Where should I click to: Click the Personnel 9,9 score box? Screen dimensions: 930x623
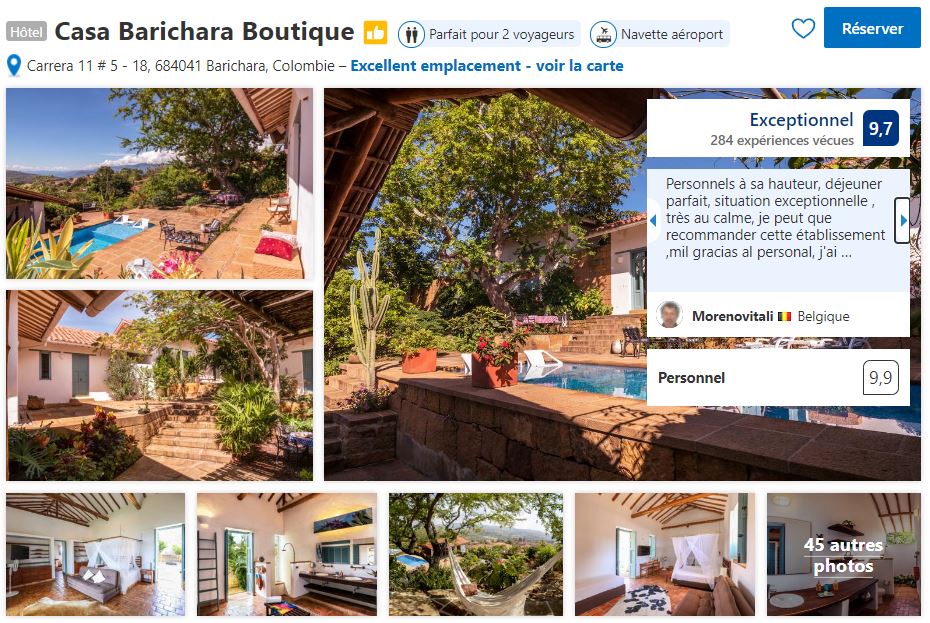[x=778, y=377]
